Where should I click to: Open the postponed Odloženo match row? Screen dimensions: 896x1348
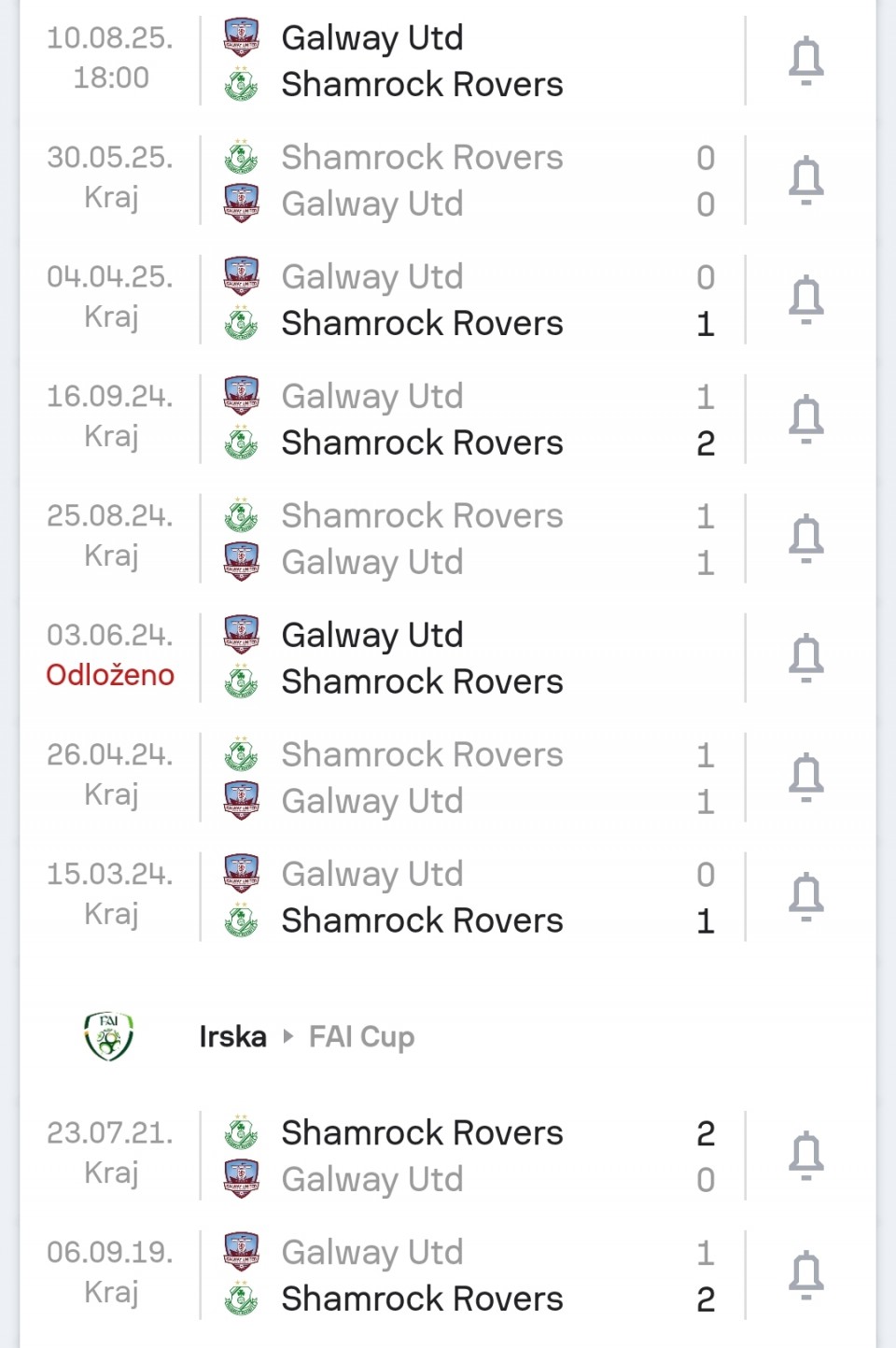click(448, 659)
